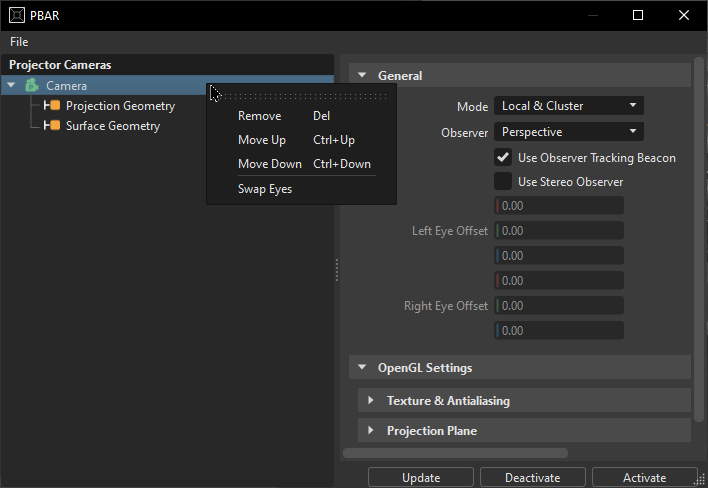
Task: Click the Right Eye Offset third value field
Action: [x=559, y=330]
